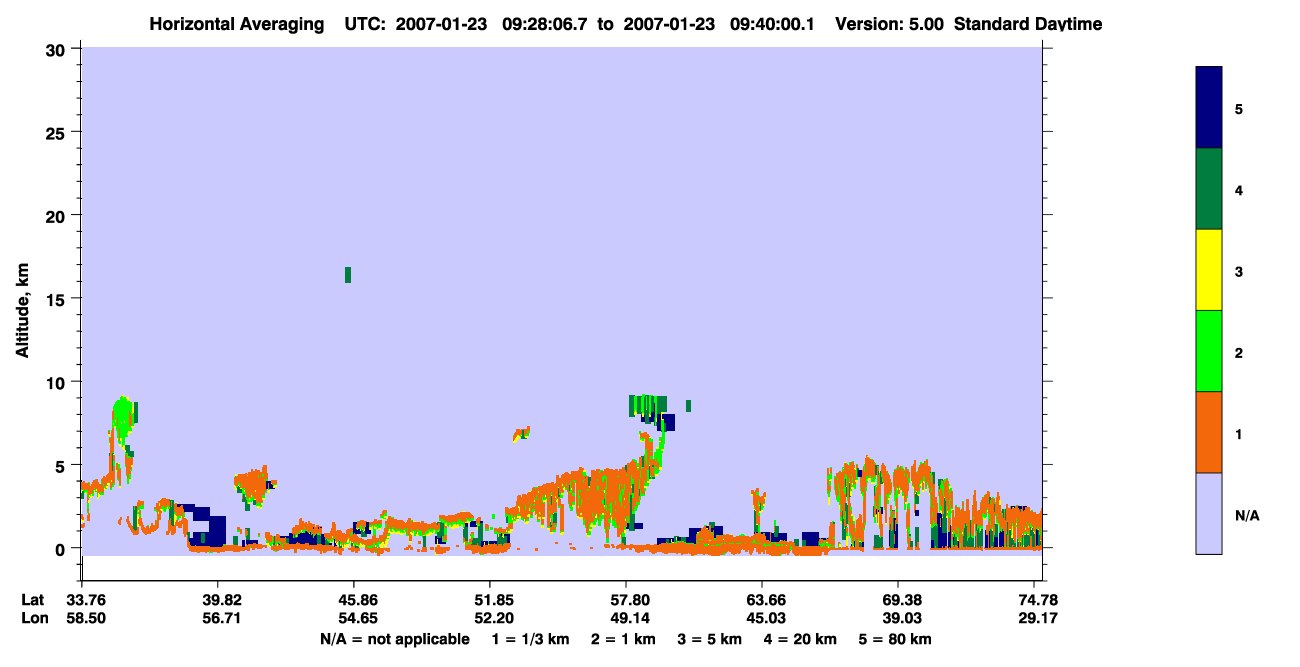The width and height of the screenshot is (1300, 667).
Task: Click the dark green level 4 legend swatch
Action: [1208, 189]
